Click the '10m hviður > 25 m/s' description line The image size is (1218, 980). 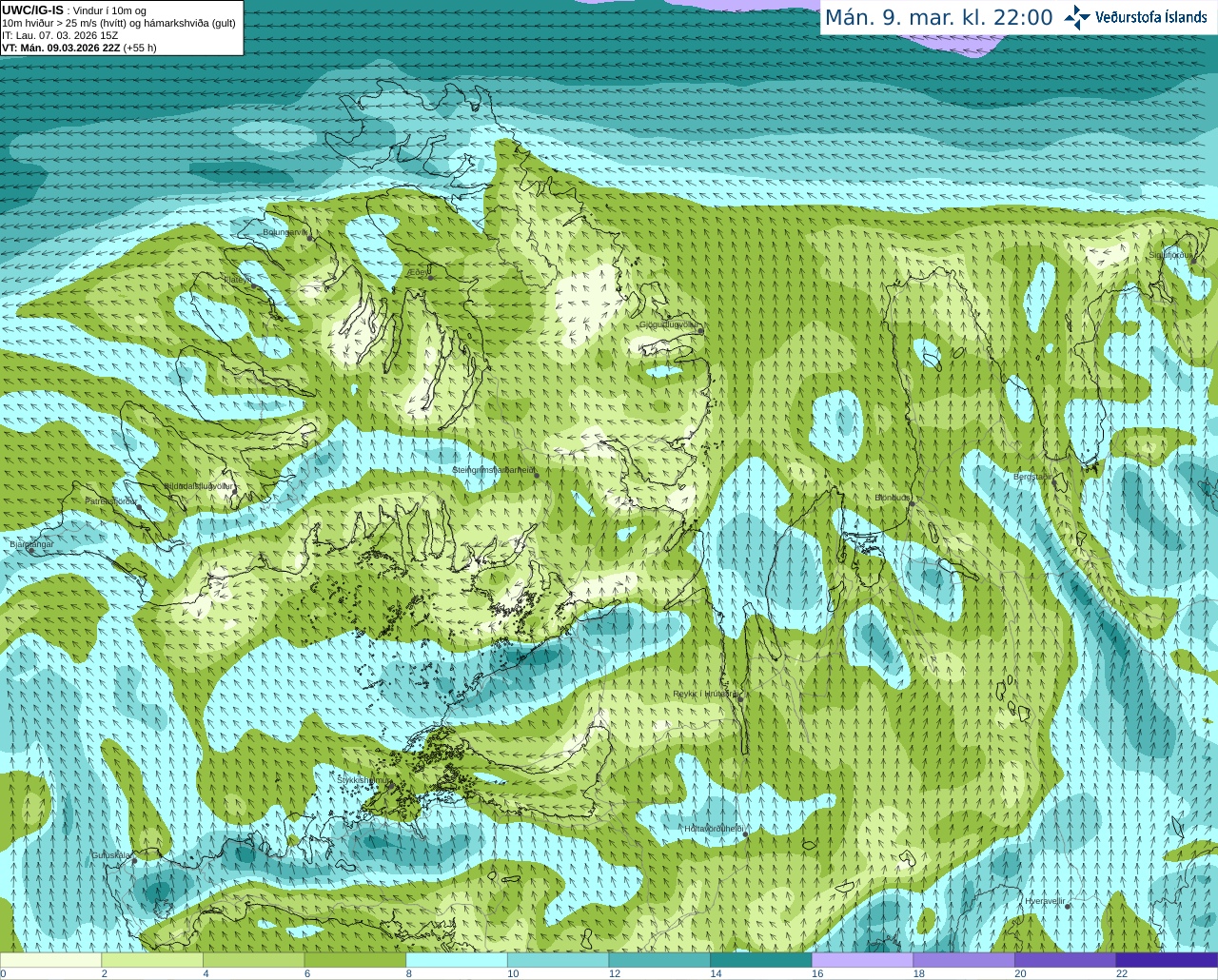click(x=118, y=23)
